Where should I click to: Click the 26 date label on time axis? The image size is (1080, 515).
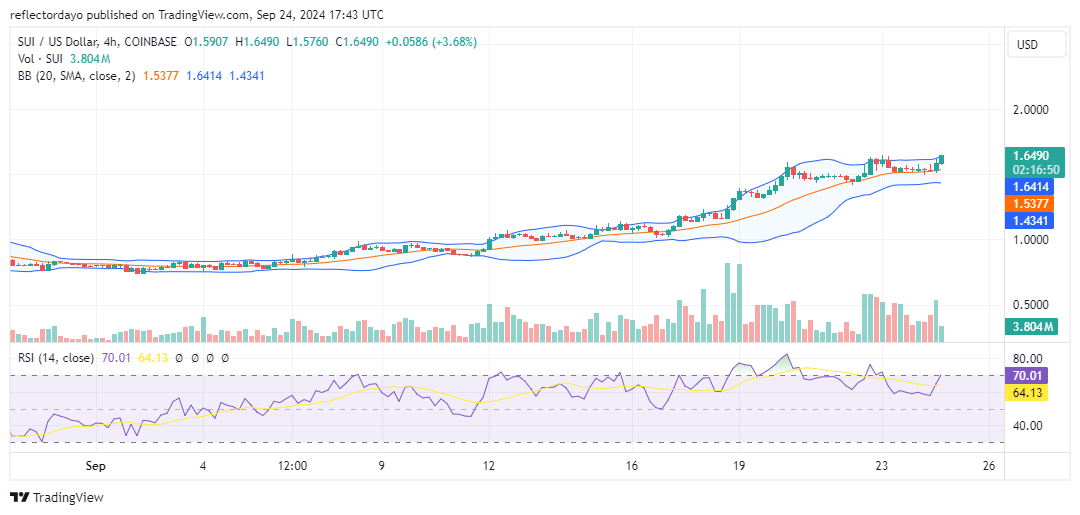[989, 466]
